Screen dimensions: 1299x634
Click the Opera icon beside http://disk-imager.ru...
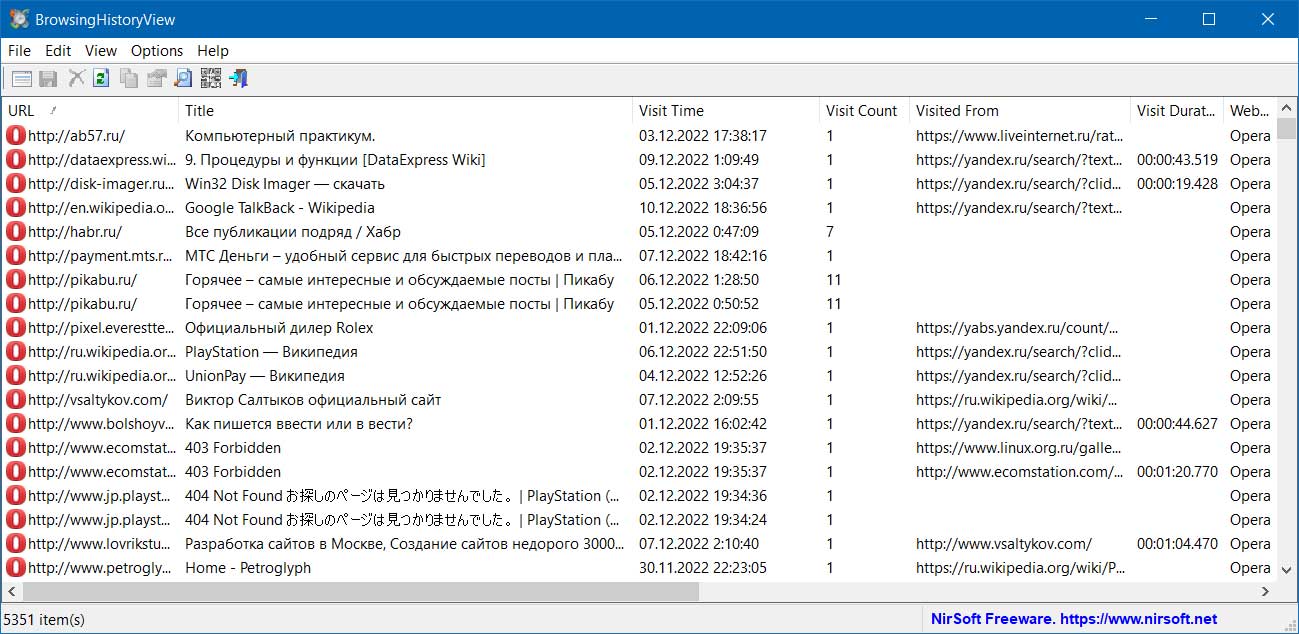[16, 183]
